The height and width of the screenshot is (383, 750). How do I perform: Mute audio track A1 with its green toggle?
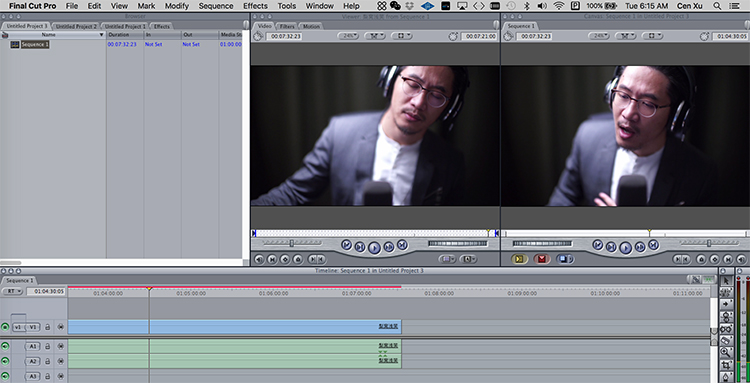coord(5,346)
